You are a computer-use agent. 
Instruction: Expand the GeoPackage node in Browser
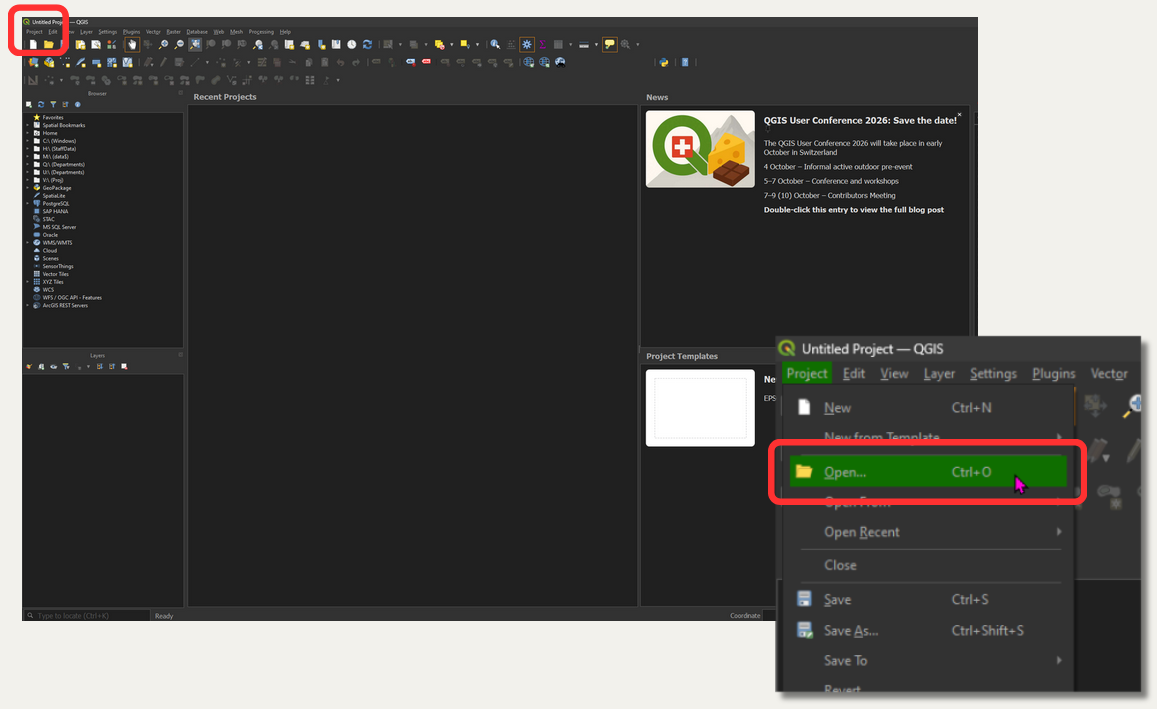click(x=28, y=188)
